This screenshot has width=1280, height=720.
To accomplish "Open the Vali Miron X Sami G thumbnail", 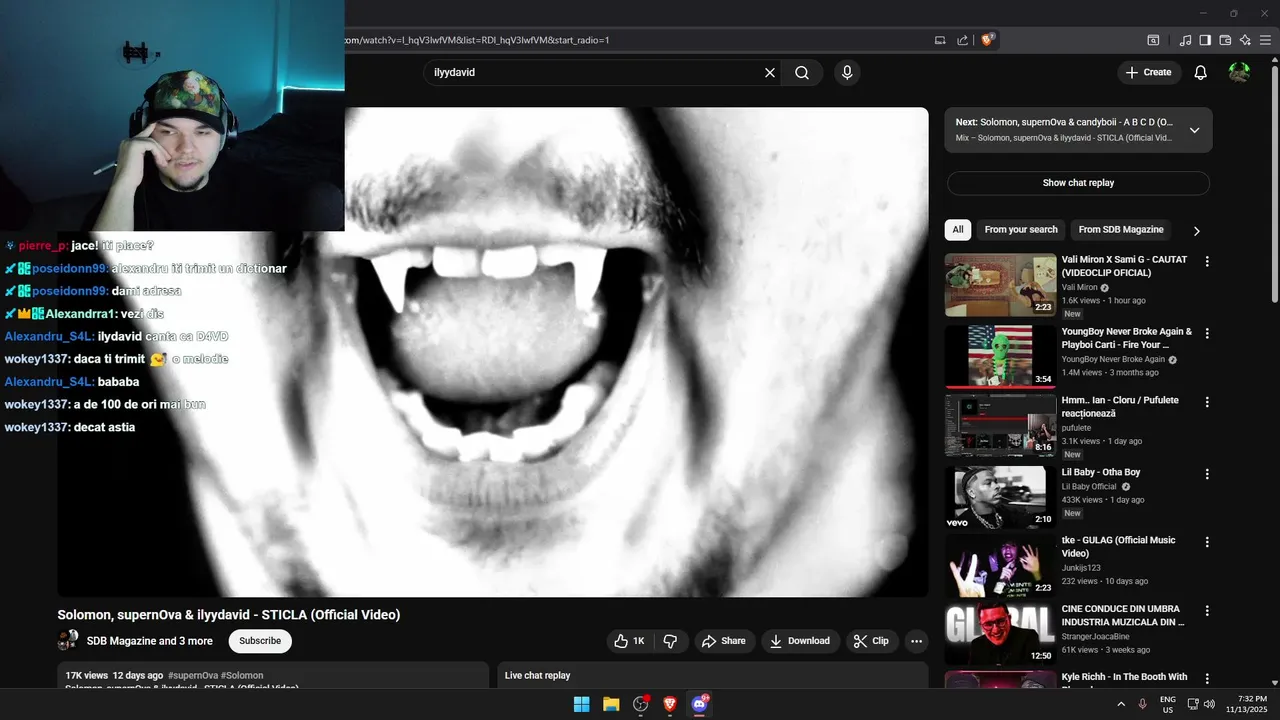I will point(1000,285).
